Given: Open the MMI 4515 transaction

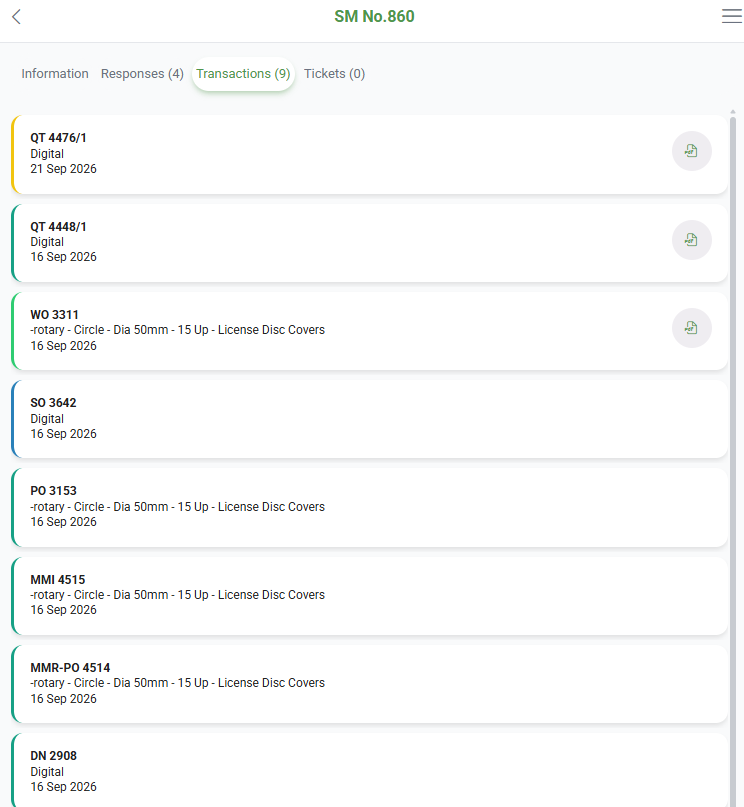Looking at the screenshot, I should pos(369,595).
